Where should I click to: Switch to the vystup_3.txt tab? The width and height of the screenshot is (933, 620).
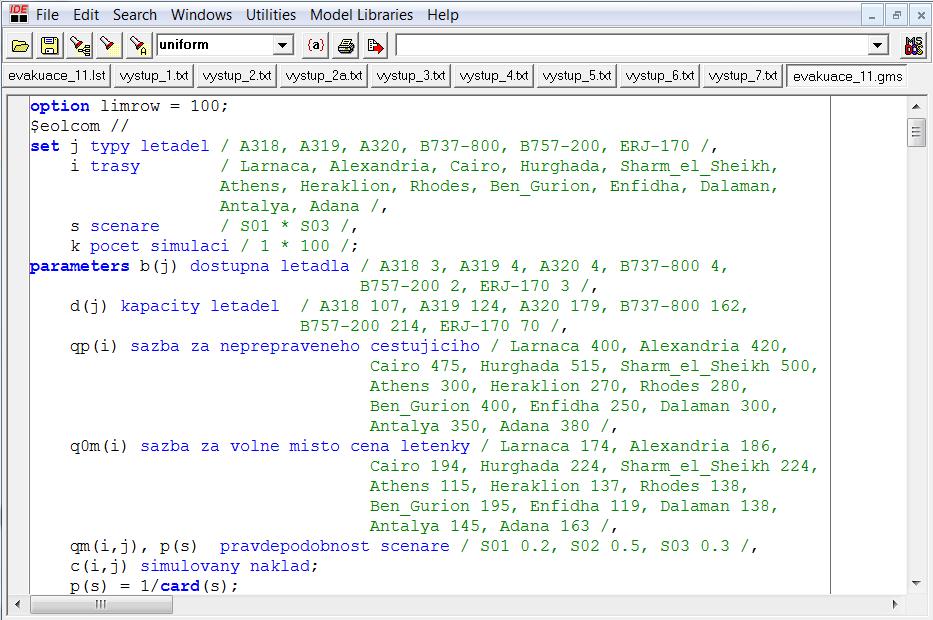(411, 76)
